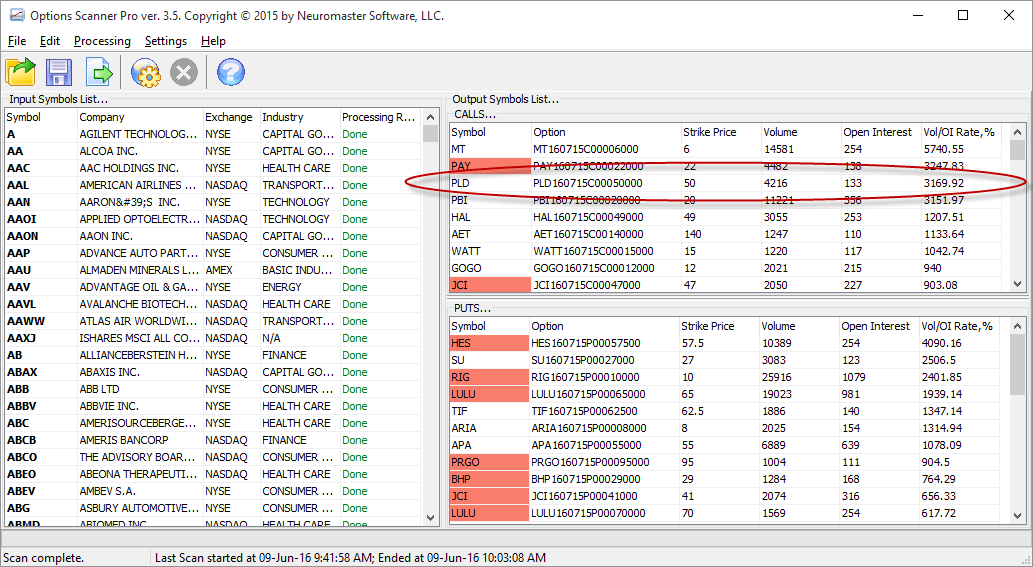This screenshot has width=1033, height=567.
Task: Click option LULU160715P00065000
Action: 588,394
